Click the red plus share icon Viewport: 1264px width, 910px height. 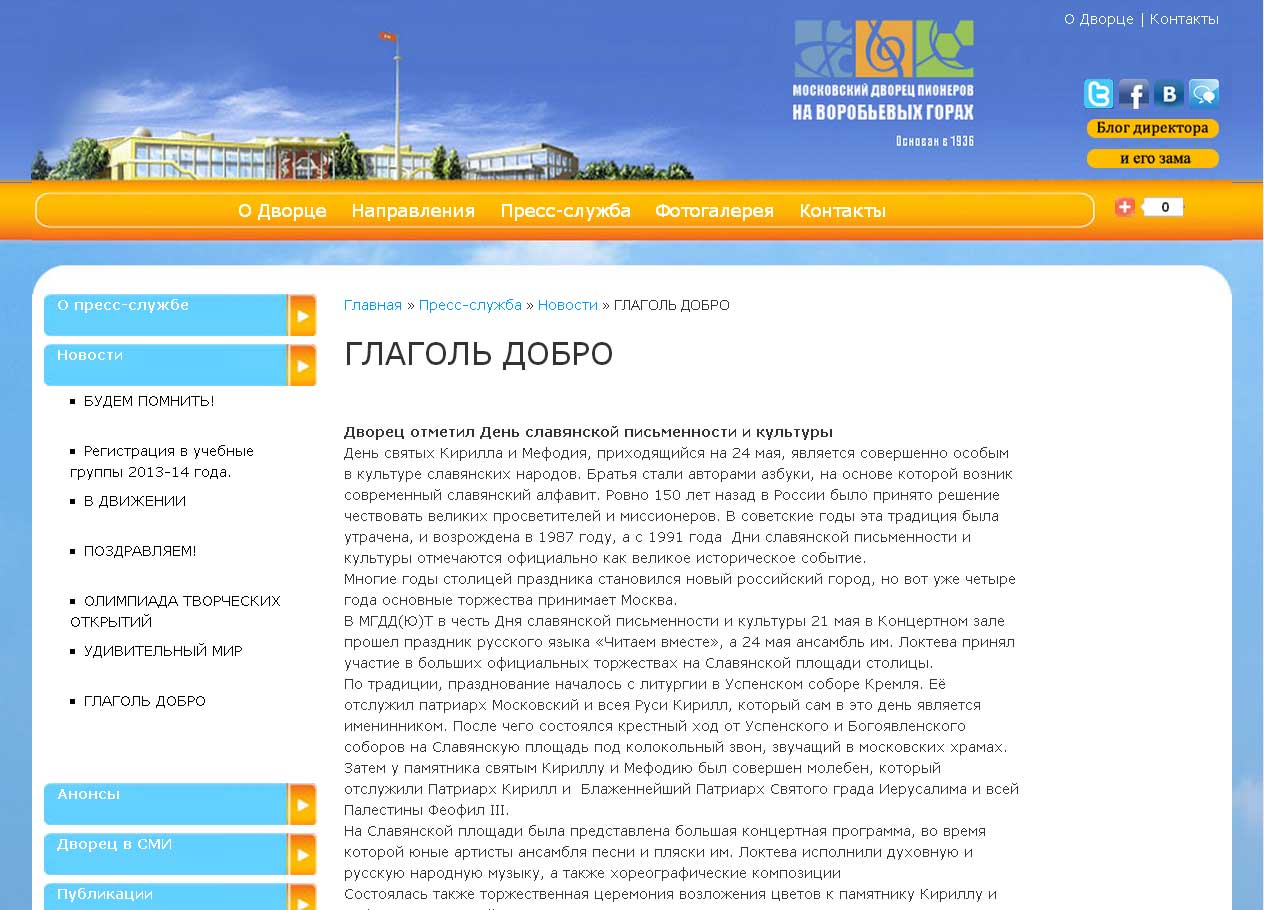tap(1125, 207)
